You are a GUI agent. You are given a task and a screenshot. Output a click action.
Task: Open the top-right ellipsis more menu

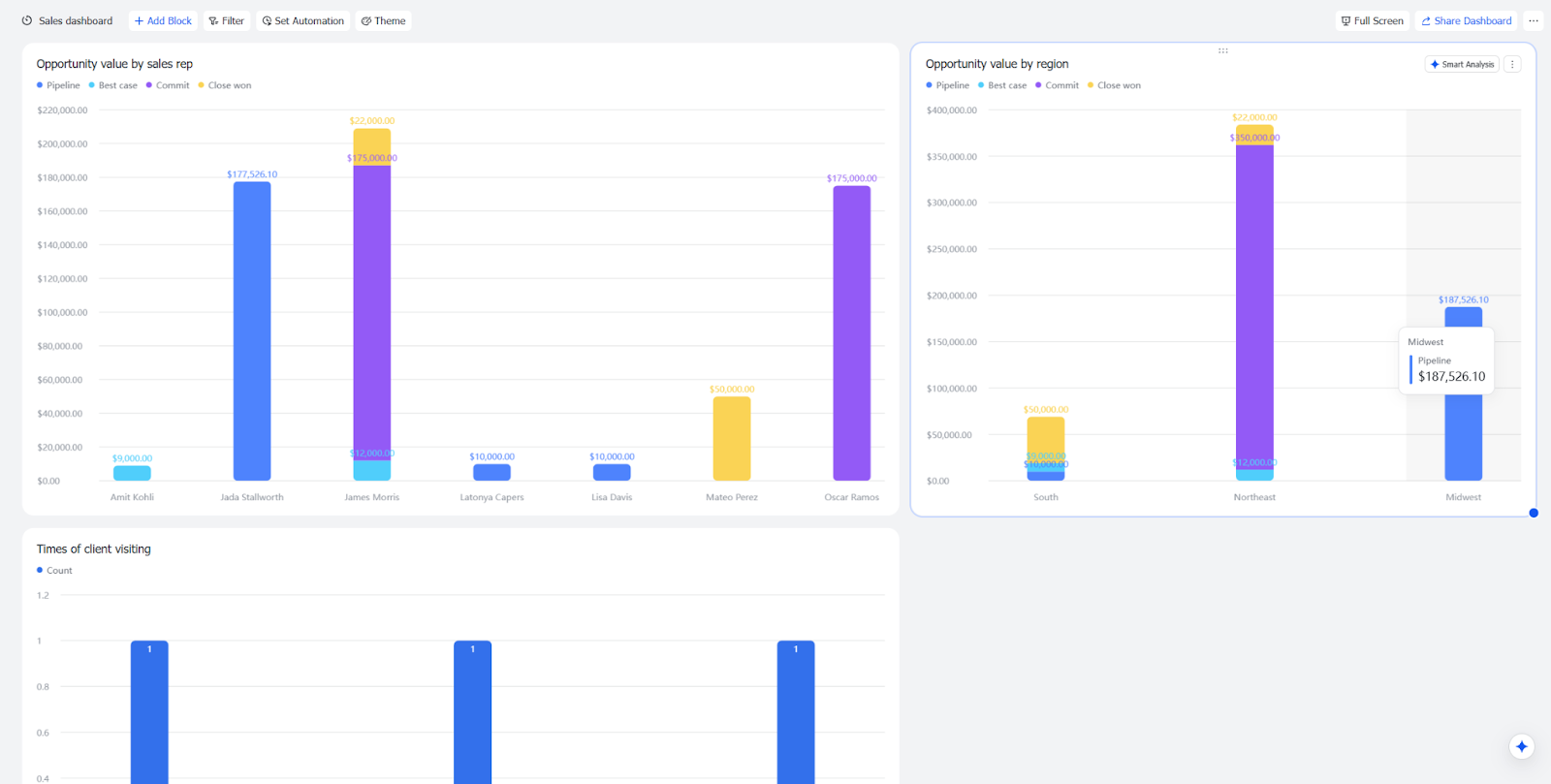click(x=1534, y=20)
